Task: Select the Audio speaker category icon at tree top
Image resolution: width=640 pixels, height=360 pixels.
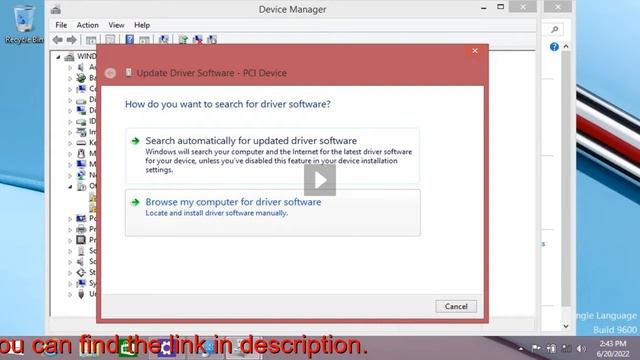Action: pyautogui.click(x=81, y=67)
